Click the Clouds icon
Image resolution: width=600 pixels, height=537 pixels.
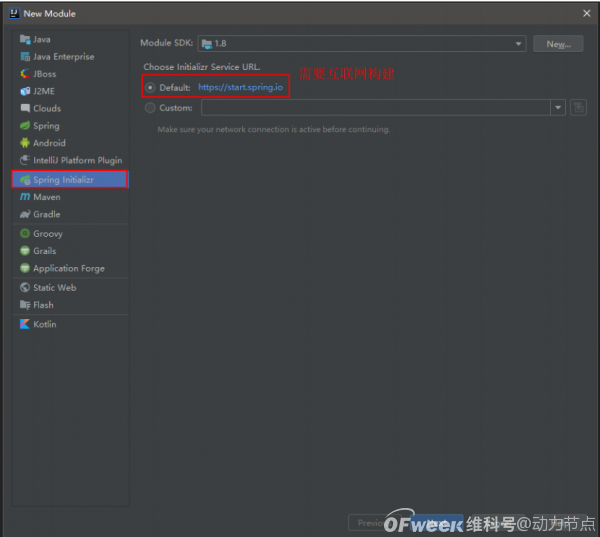click(x=25, y=108)
